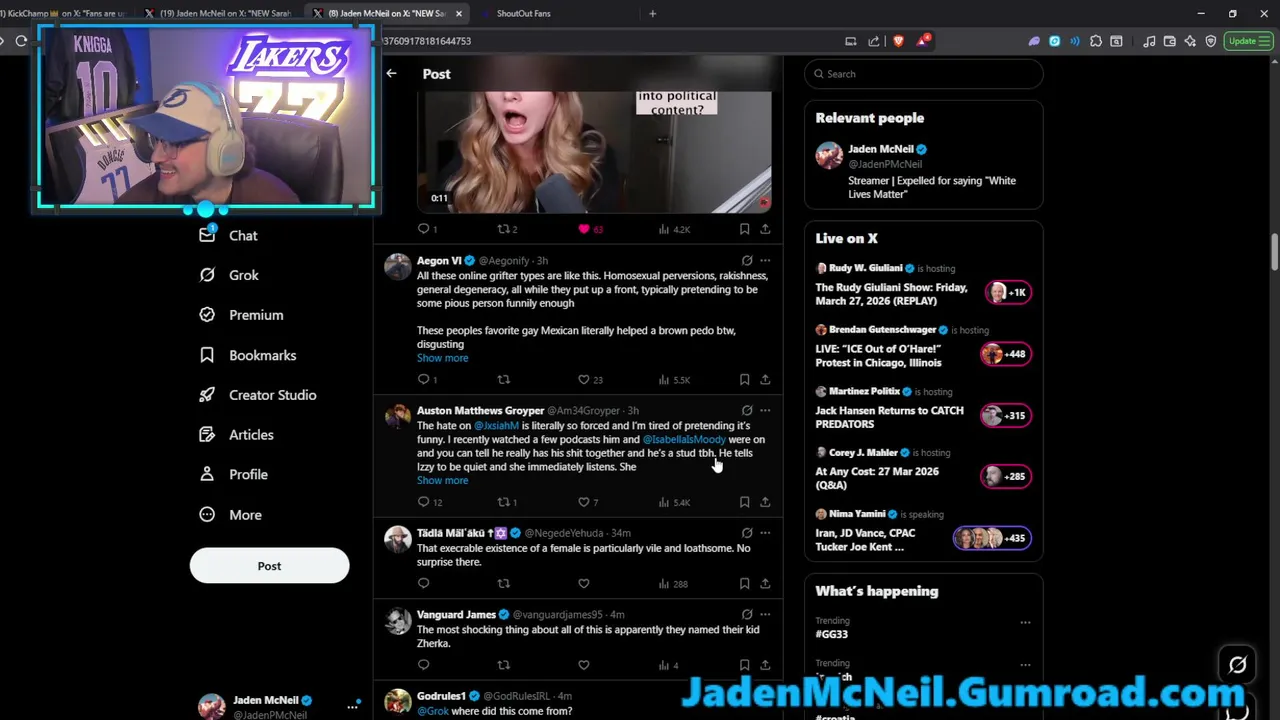Reply to Vanguard James' post
Screen dimensions: 1280x720
[424, 665]
